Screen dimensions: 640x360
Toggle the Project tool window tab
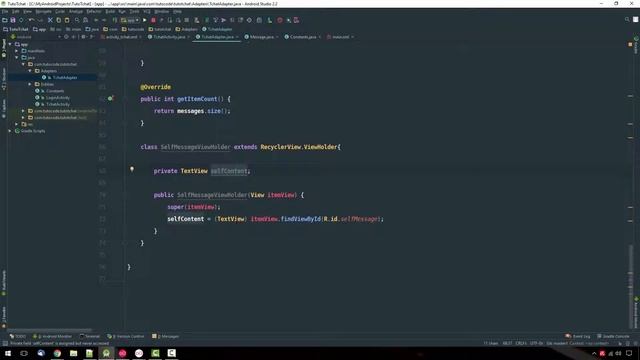coord(4,49)
